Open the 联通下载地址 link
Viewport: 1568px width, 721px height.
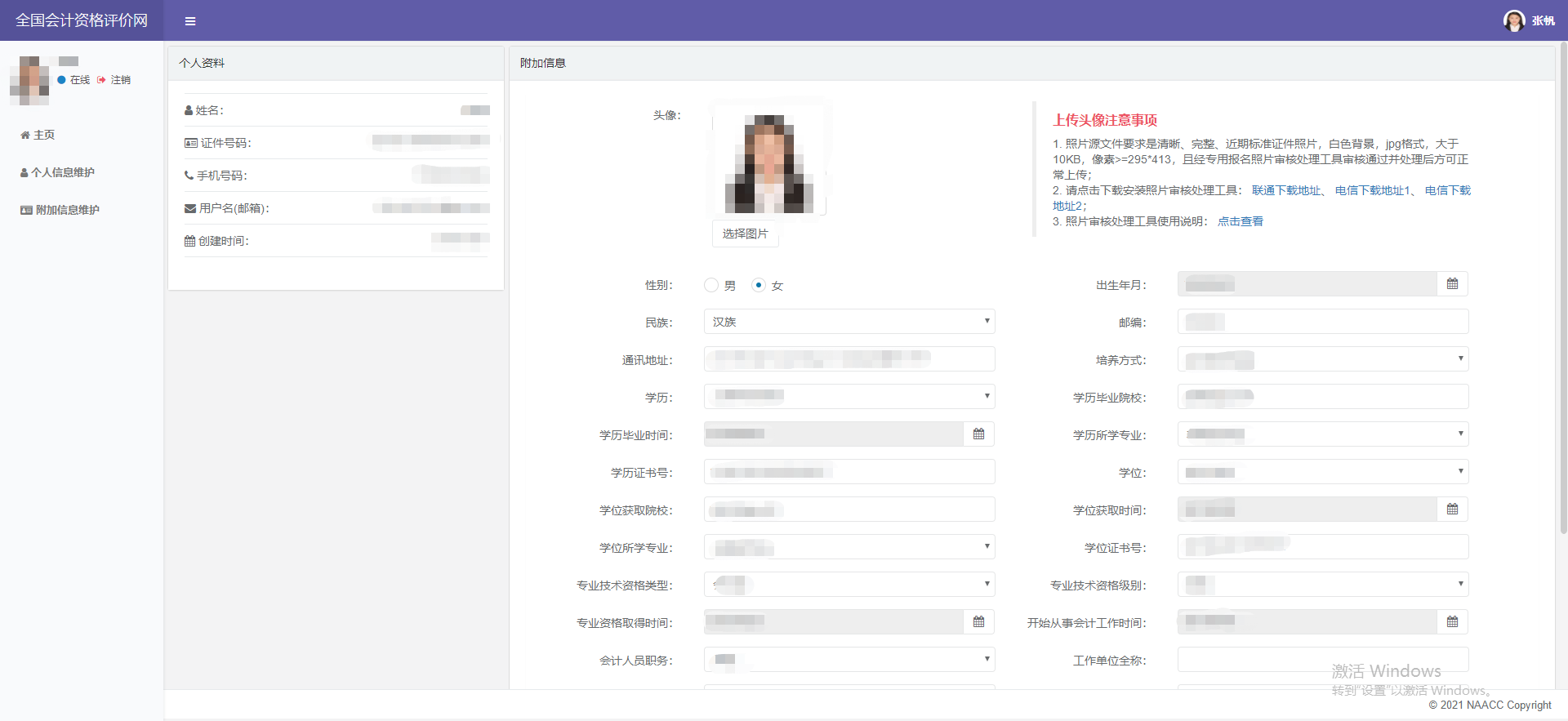coord(1285,190)
